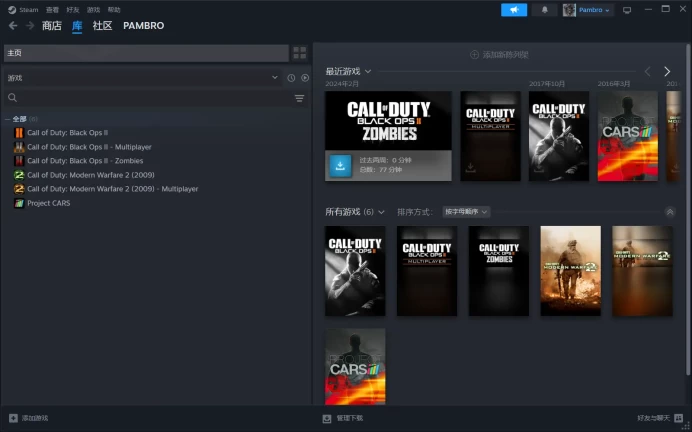Open Black Ops II Zombies cover in all games

[x=499, y=271]
